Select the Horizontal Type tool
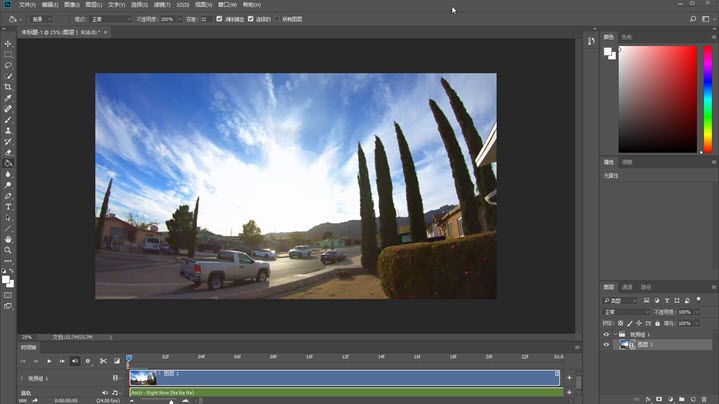719x404 pixels. pyautogui.click(x=8, y=206)
